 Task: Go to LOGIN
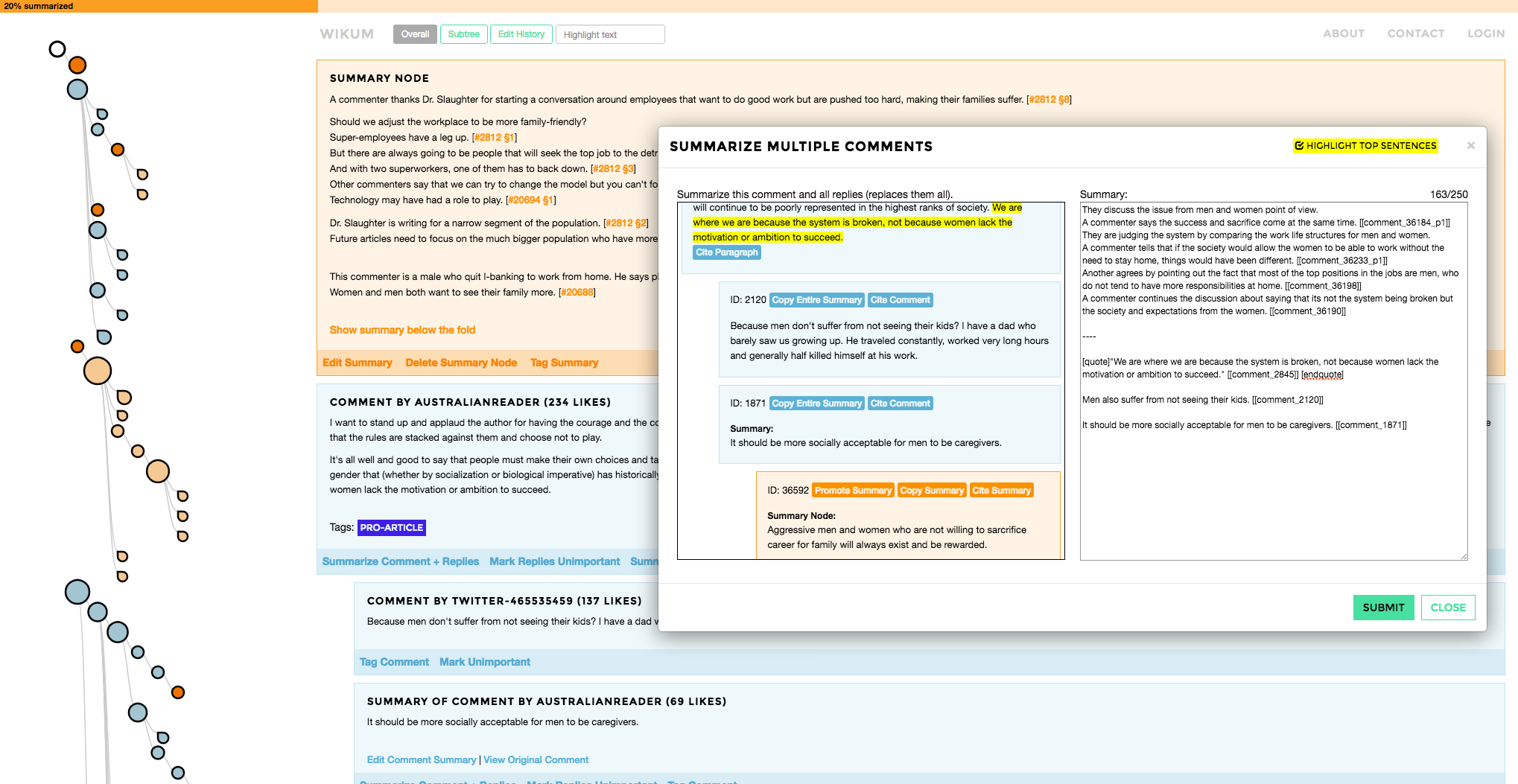click(1485, 34)
